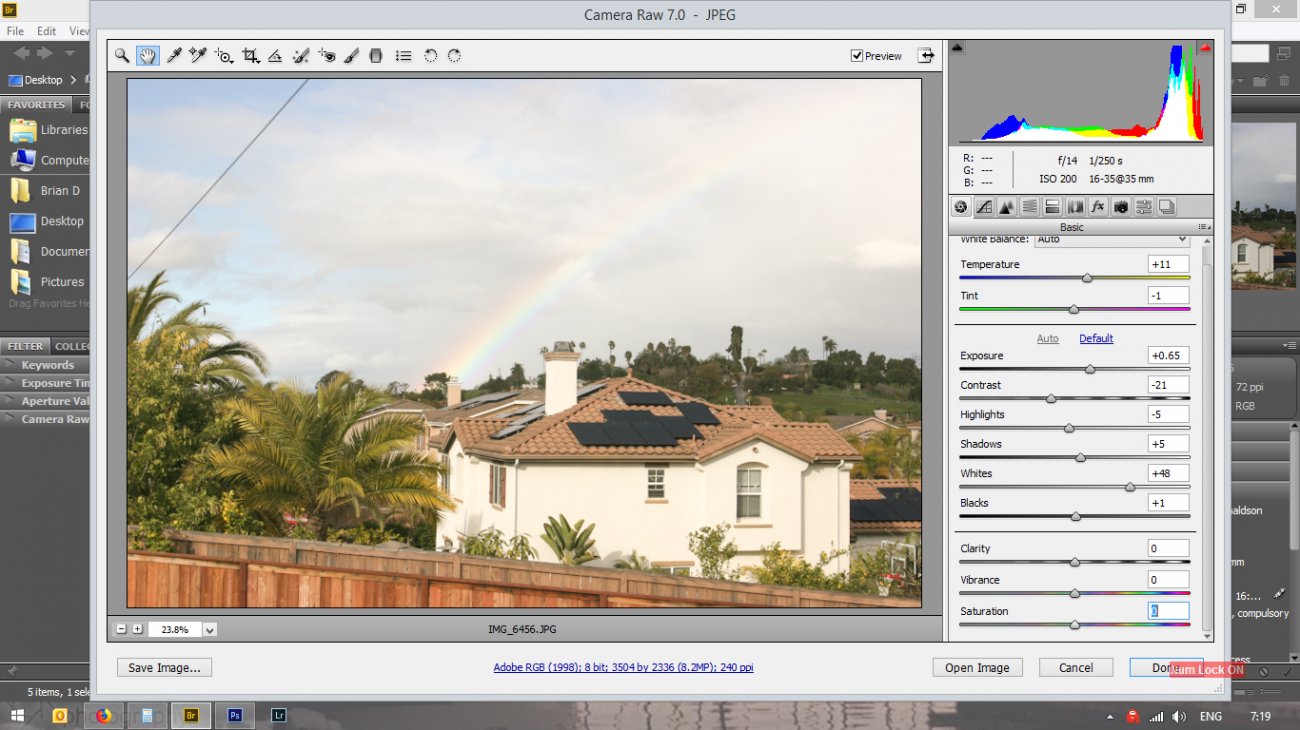Image resolution: width=1300 pixels, height=730 pixels.
Task: Click the Save Image... button
Action: 164,667
